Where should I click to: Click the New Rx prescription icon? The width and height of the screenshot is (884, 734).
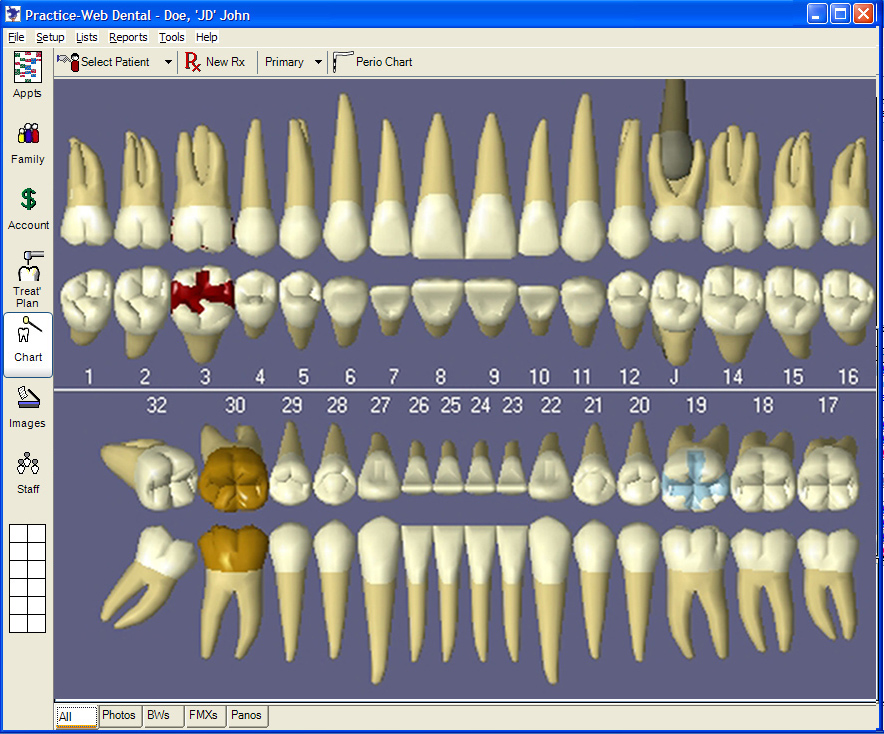192,62
